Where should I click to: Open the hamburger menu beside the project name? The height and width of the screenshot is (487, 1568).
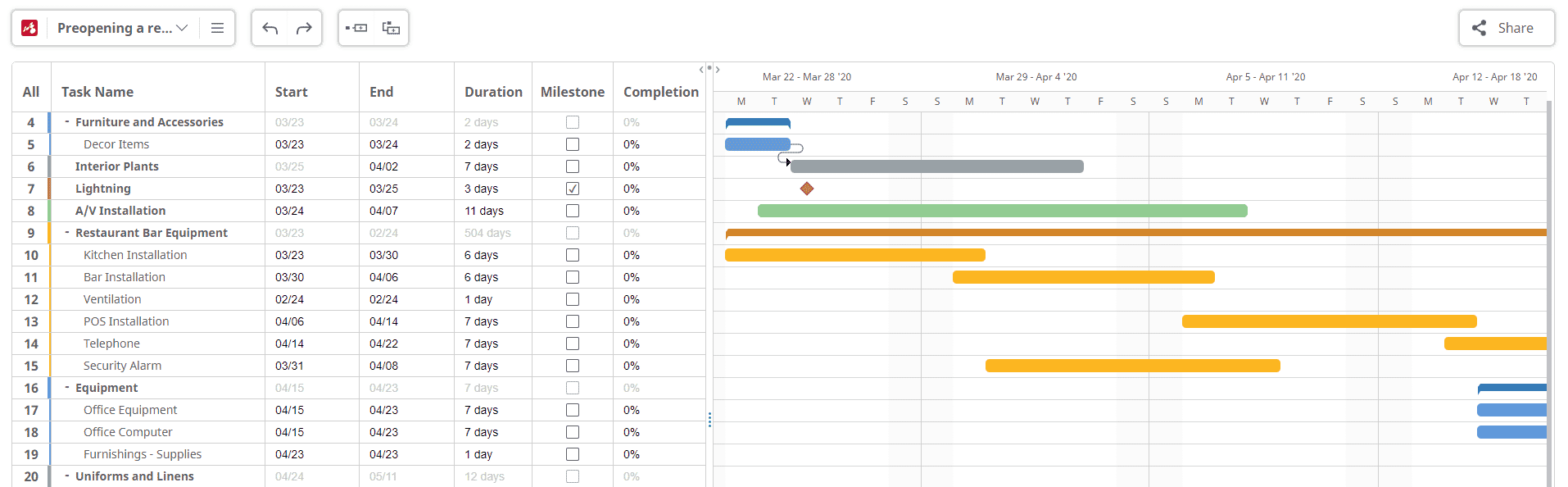[217, 27]
